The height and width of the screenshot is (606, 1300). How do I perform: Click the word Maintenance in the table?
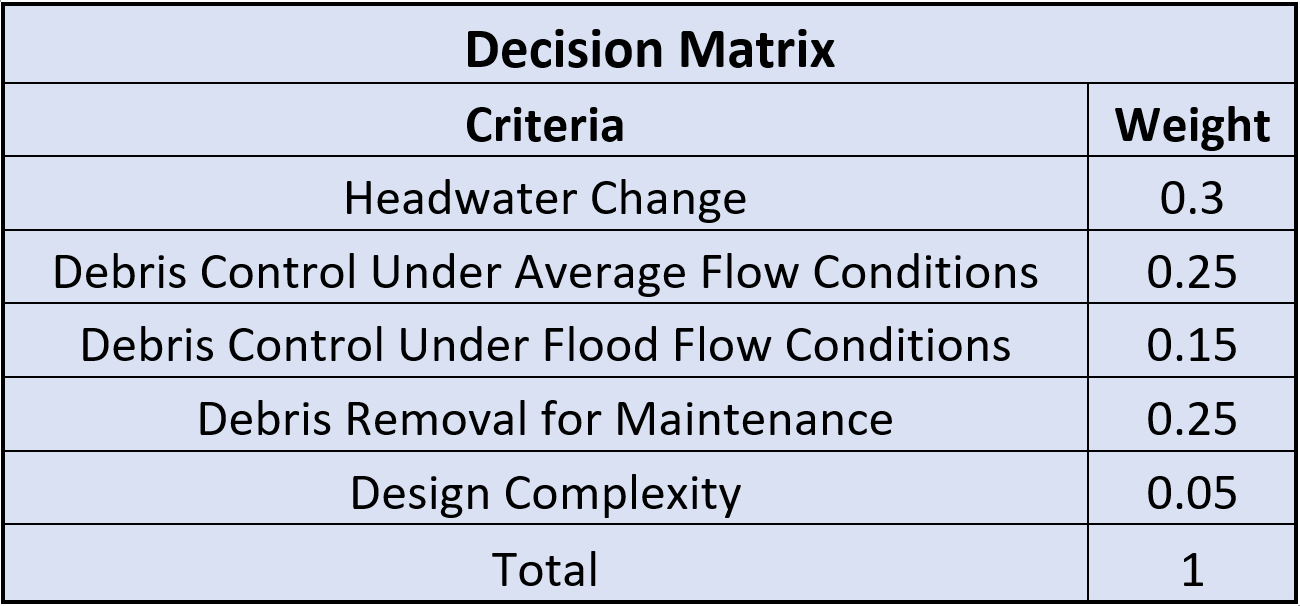(754, 418)
